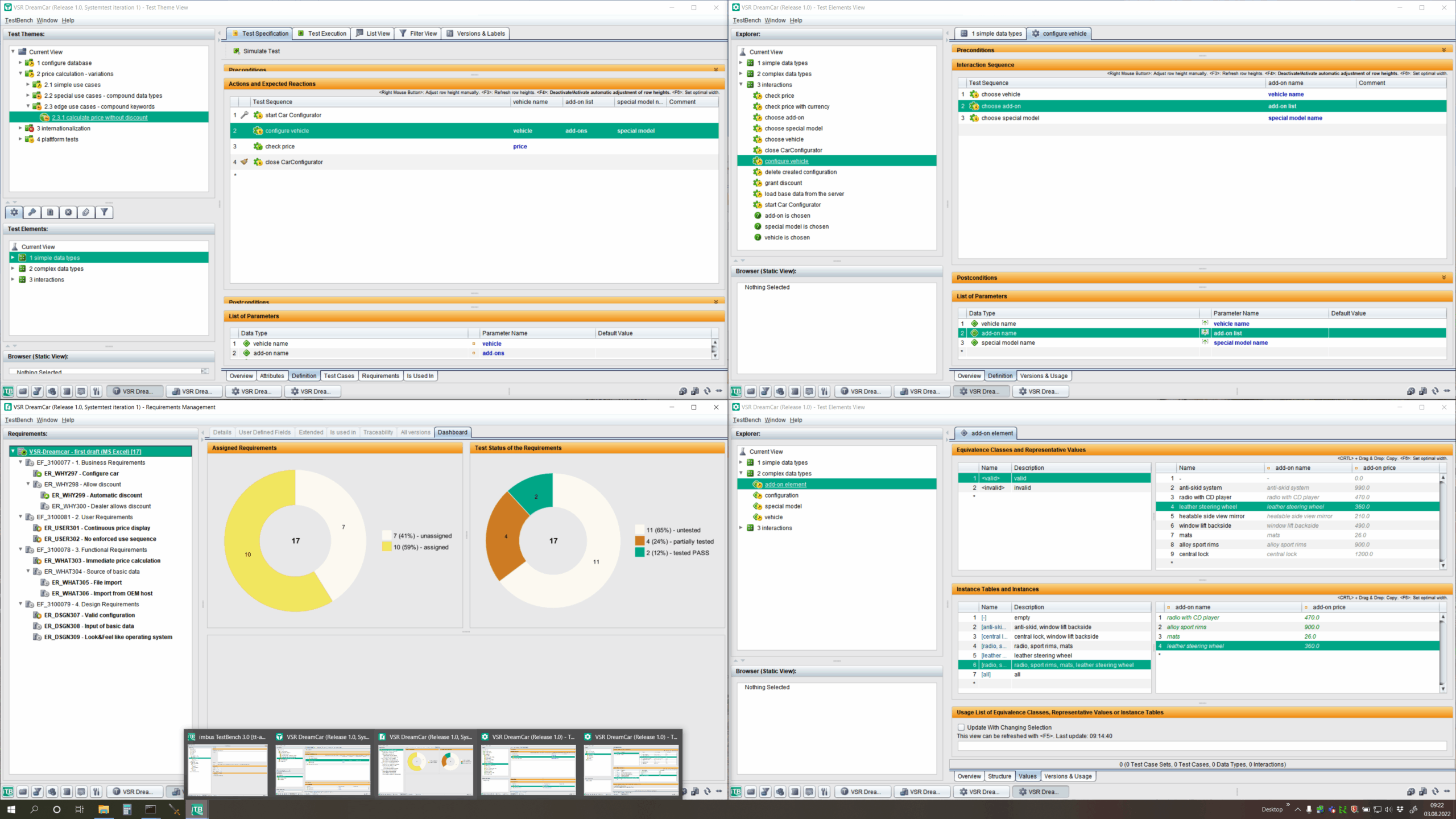The width and height of the screenshot is (1456, 819).
Task: Click the key icon button above Test Elements
Action: coord(32,212)
